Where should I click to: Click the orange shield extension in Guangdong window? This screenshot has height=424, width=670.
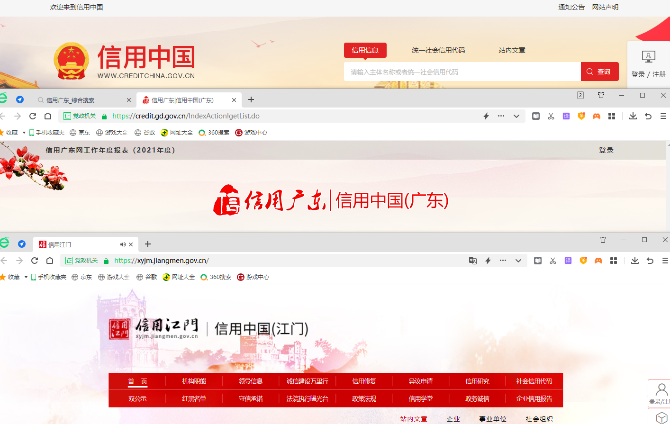tap(581, 116)
